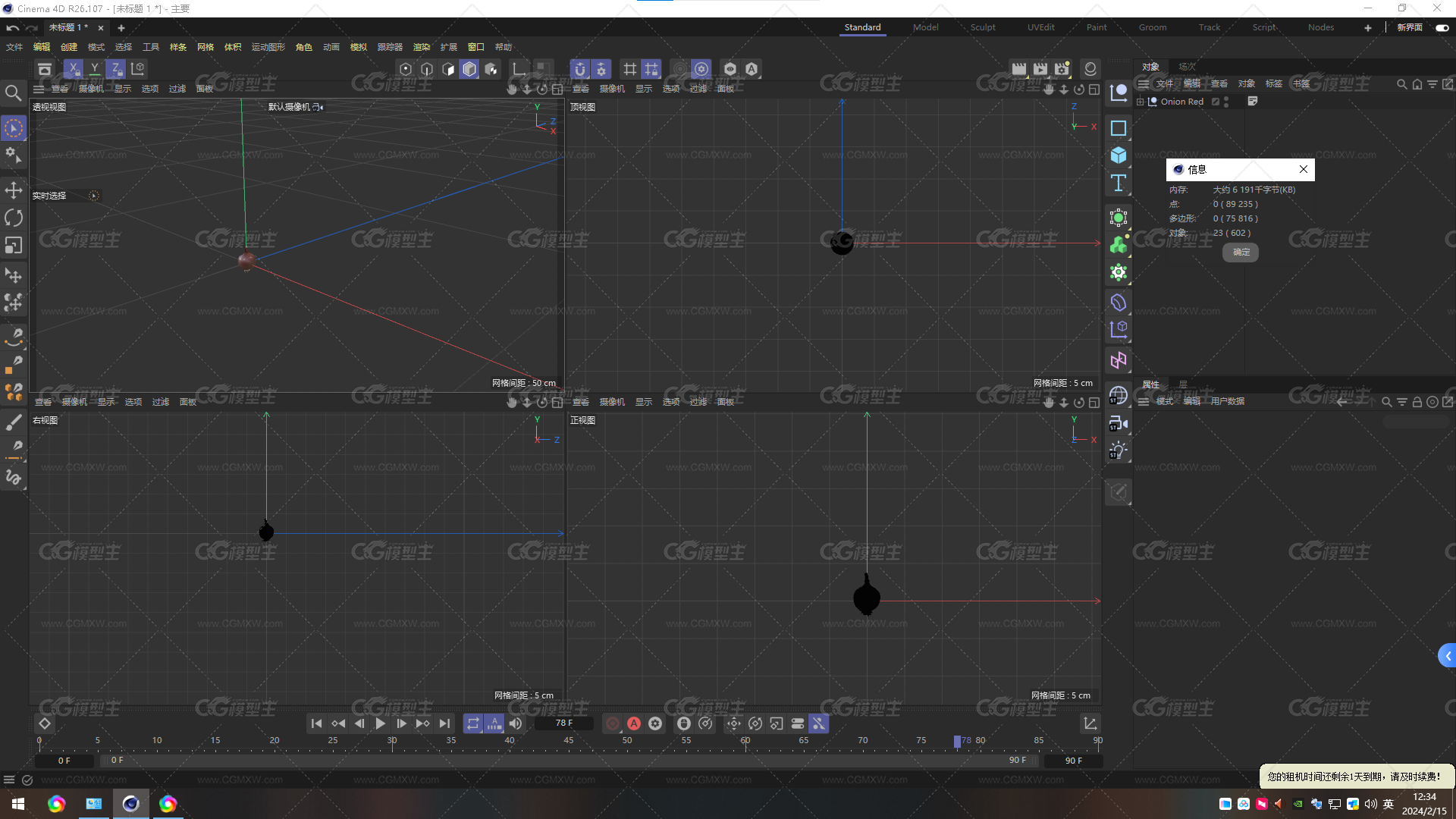Toggle enable snapping magnet icon
Viewport: 1456px width, 819px height.
(x=580, y=69)
